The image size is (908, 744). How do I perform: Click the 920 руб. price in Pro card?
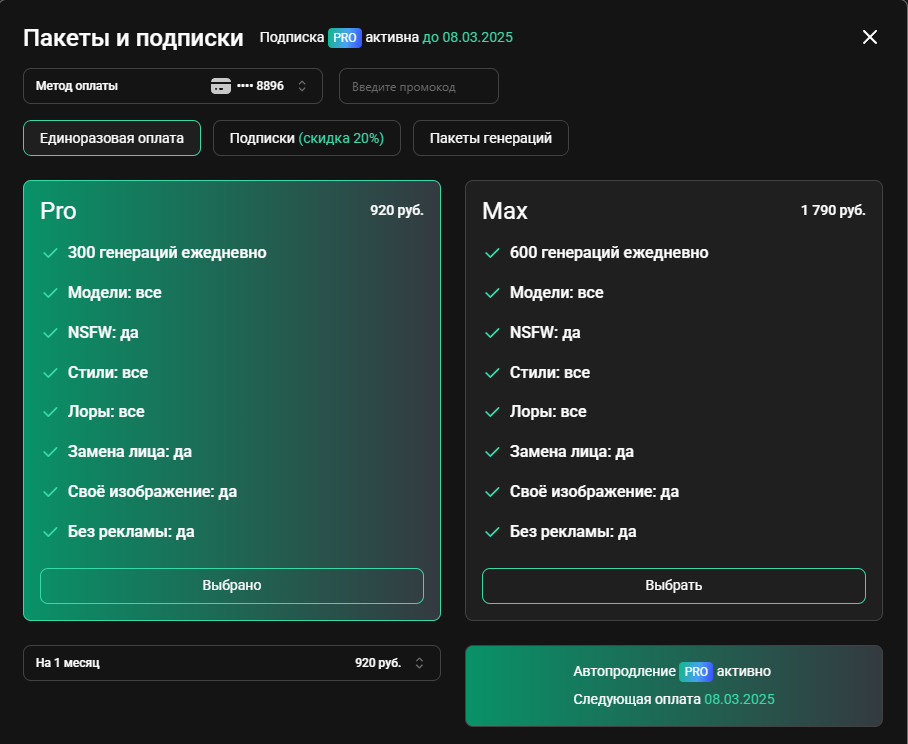[x=397, y=210]
